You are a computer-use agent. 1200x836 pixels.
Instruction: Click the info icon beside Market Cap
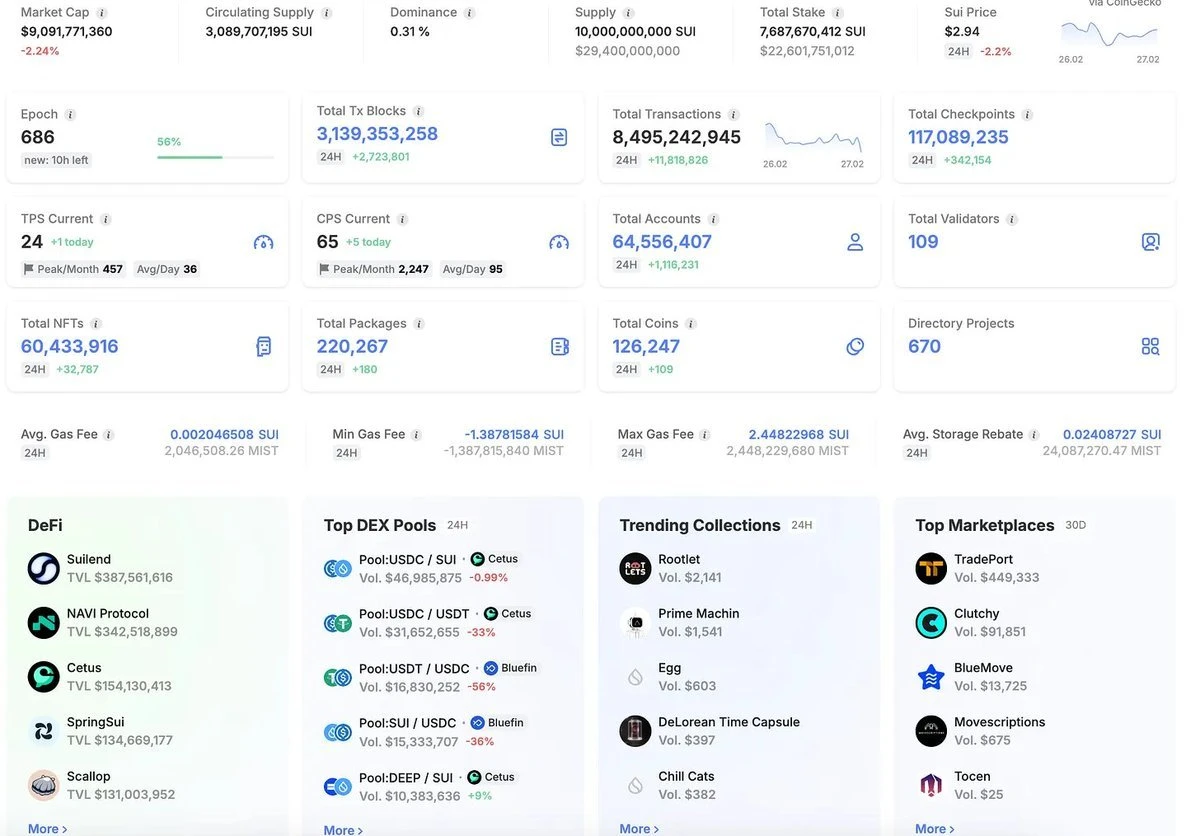(102, 13)
